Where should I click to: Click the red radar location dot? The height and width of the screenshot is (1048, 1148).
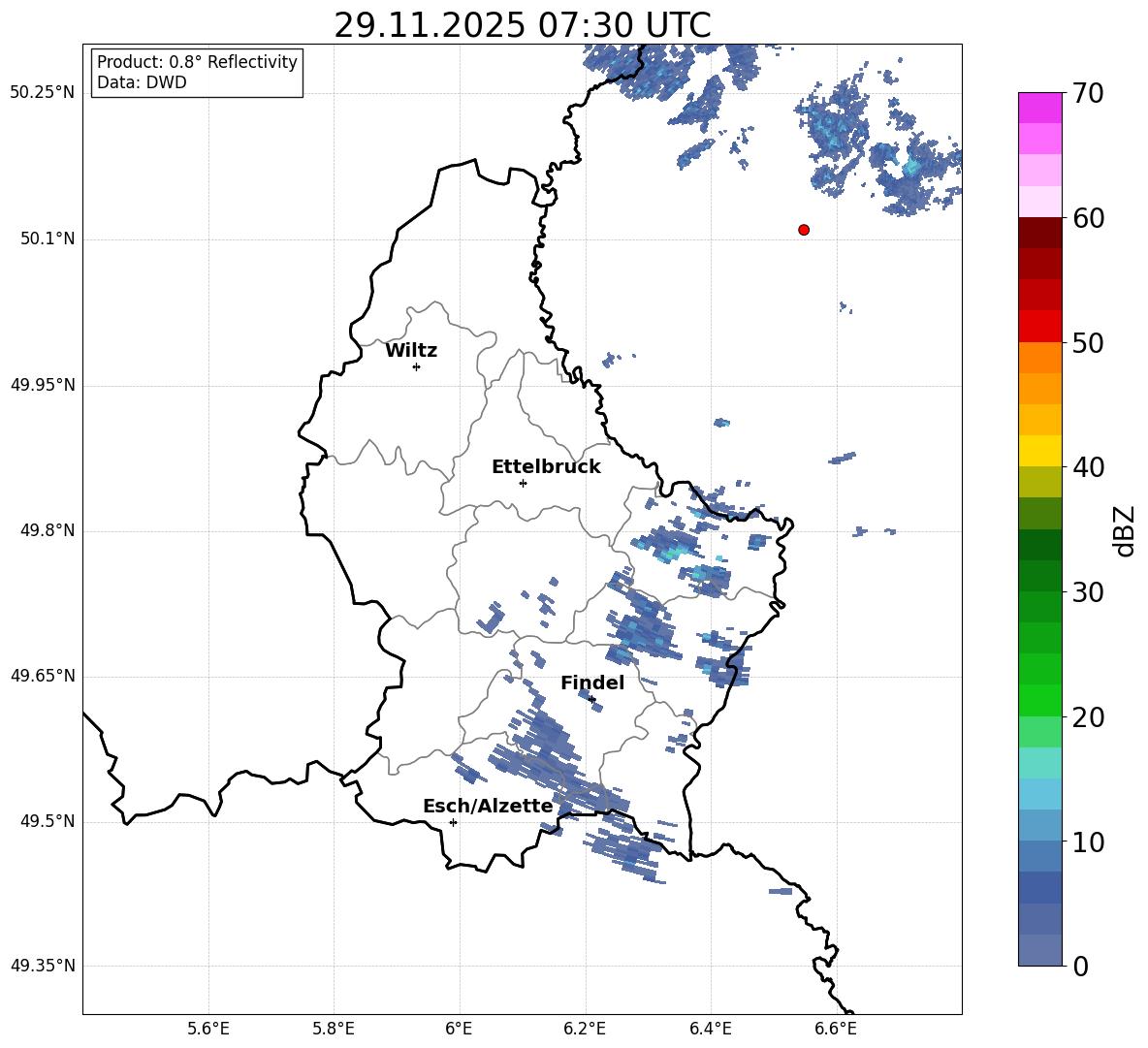[x=804, y=230]
